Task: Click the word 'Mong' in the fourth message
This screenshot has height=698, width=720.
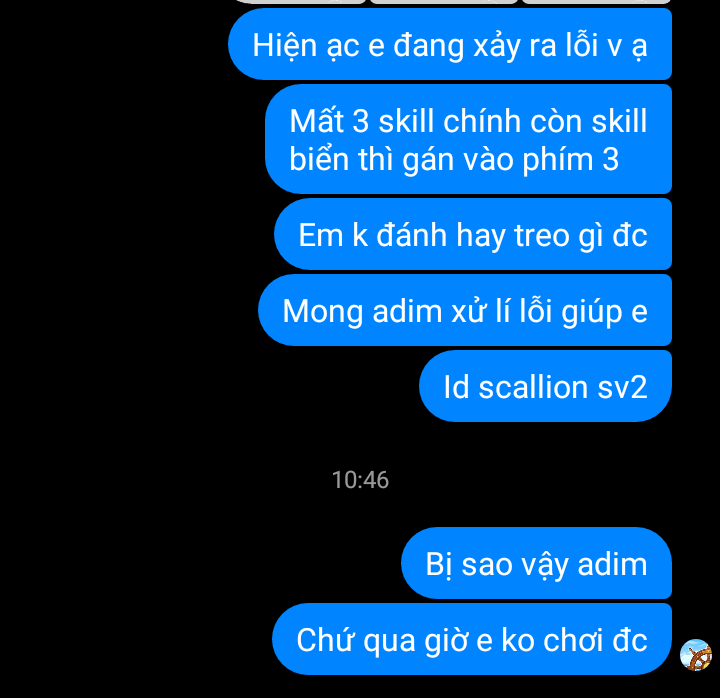Action: 323,312
